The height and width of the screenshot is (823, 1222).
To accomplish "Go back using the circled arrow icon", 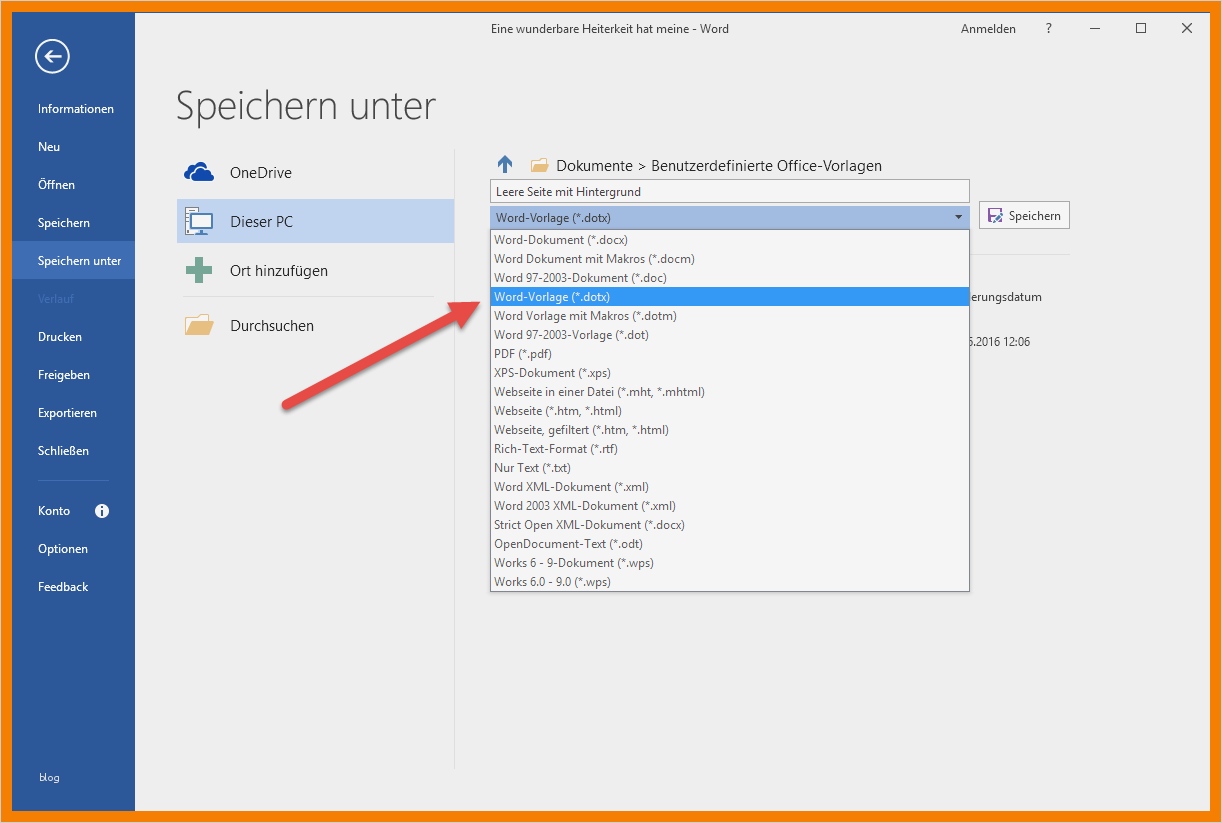I will pos(52,56).
